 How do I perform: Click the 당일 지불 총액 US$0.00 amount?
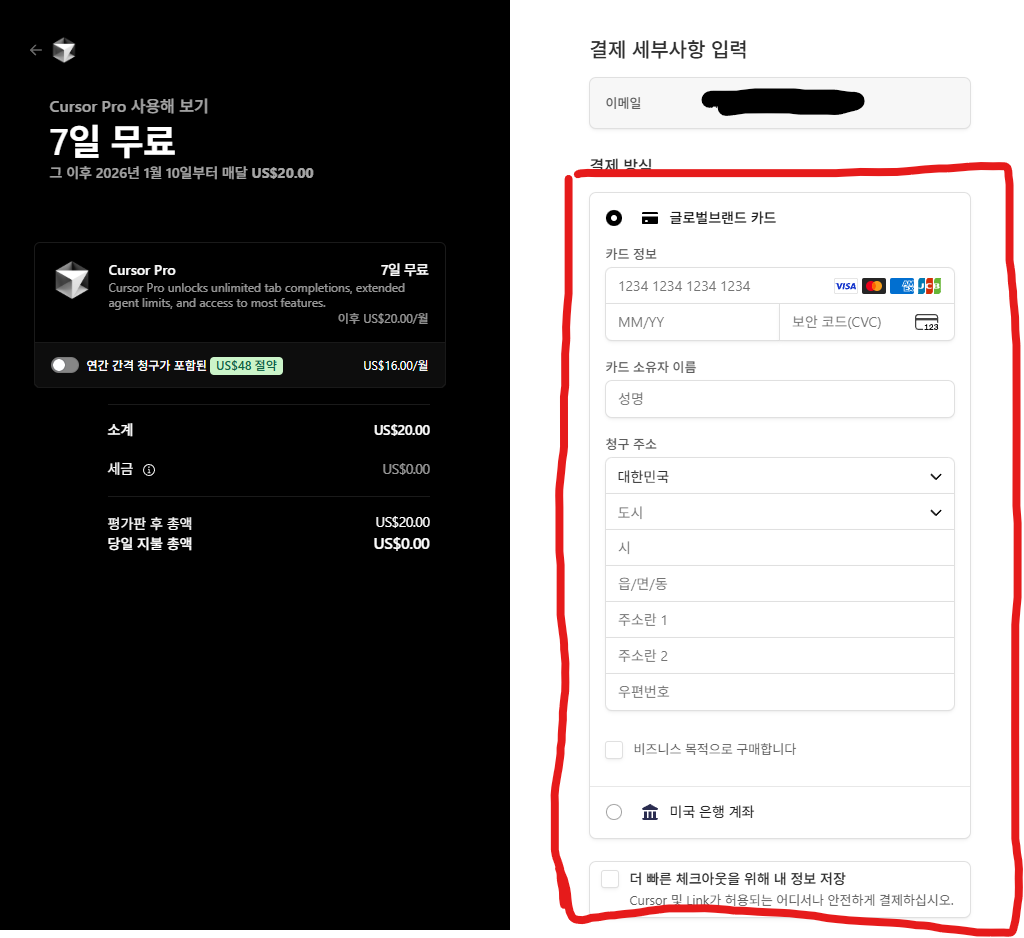(402, 543)
